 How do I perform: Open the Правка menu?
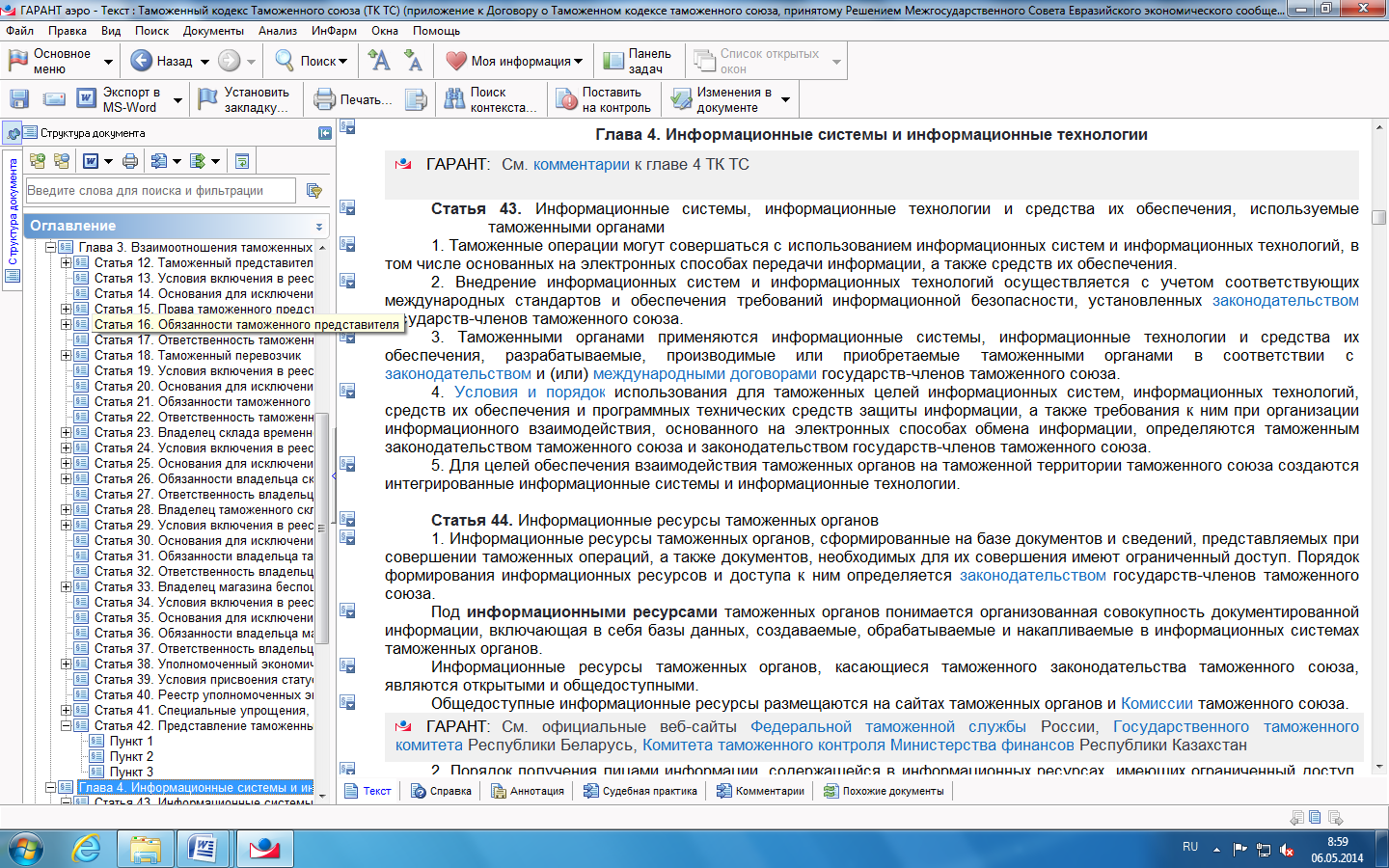tap(68, 31)
